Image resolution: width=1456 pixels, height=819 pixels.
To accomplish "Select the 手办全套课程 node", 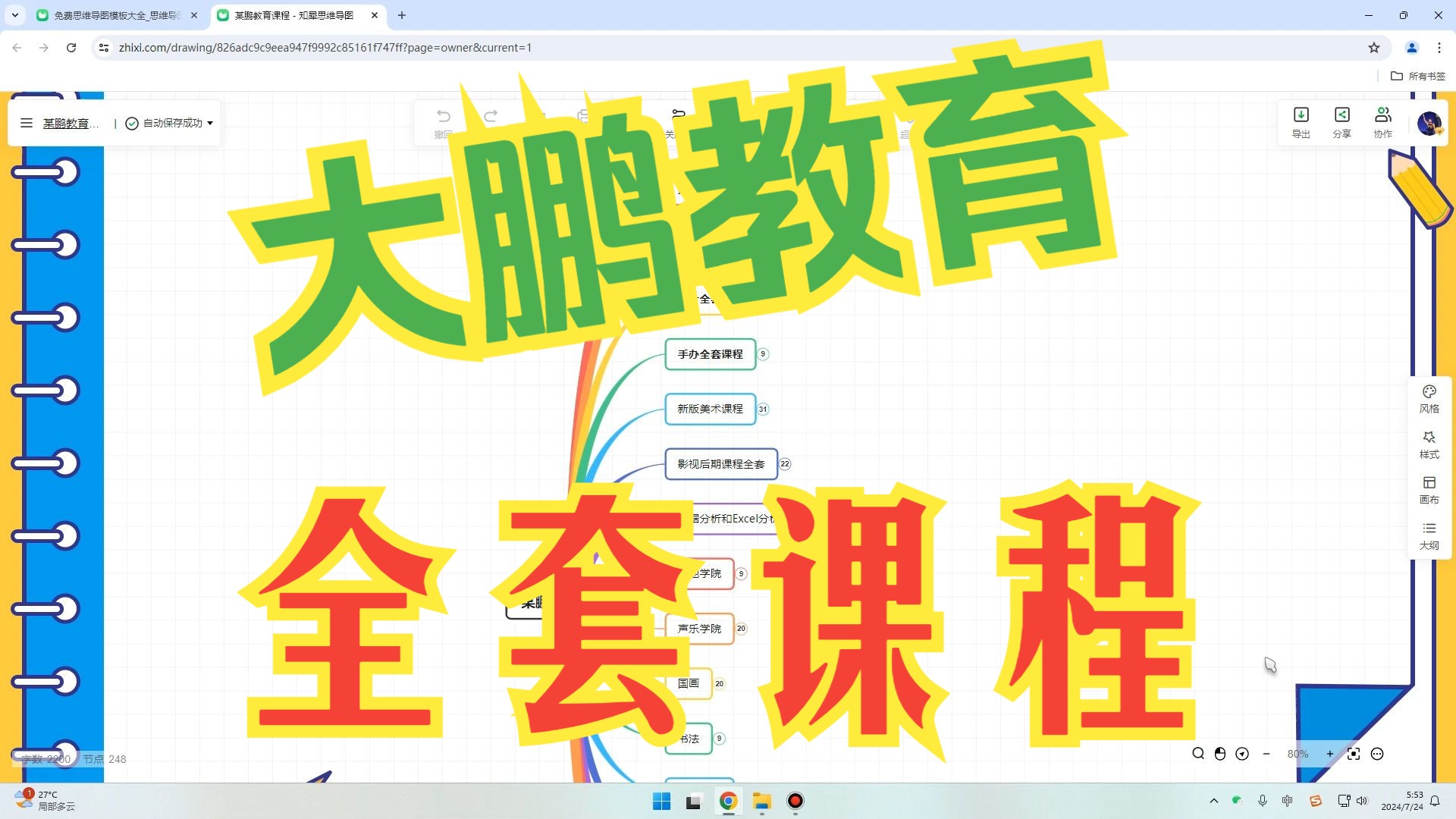I will (x=711, y=354).
